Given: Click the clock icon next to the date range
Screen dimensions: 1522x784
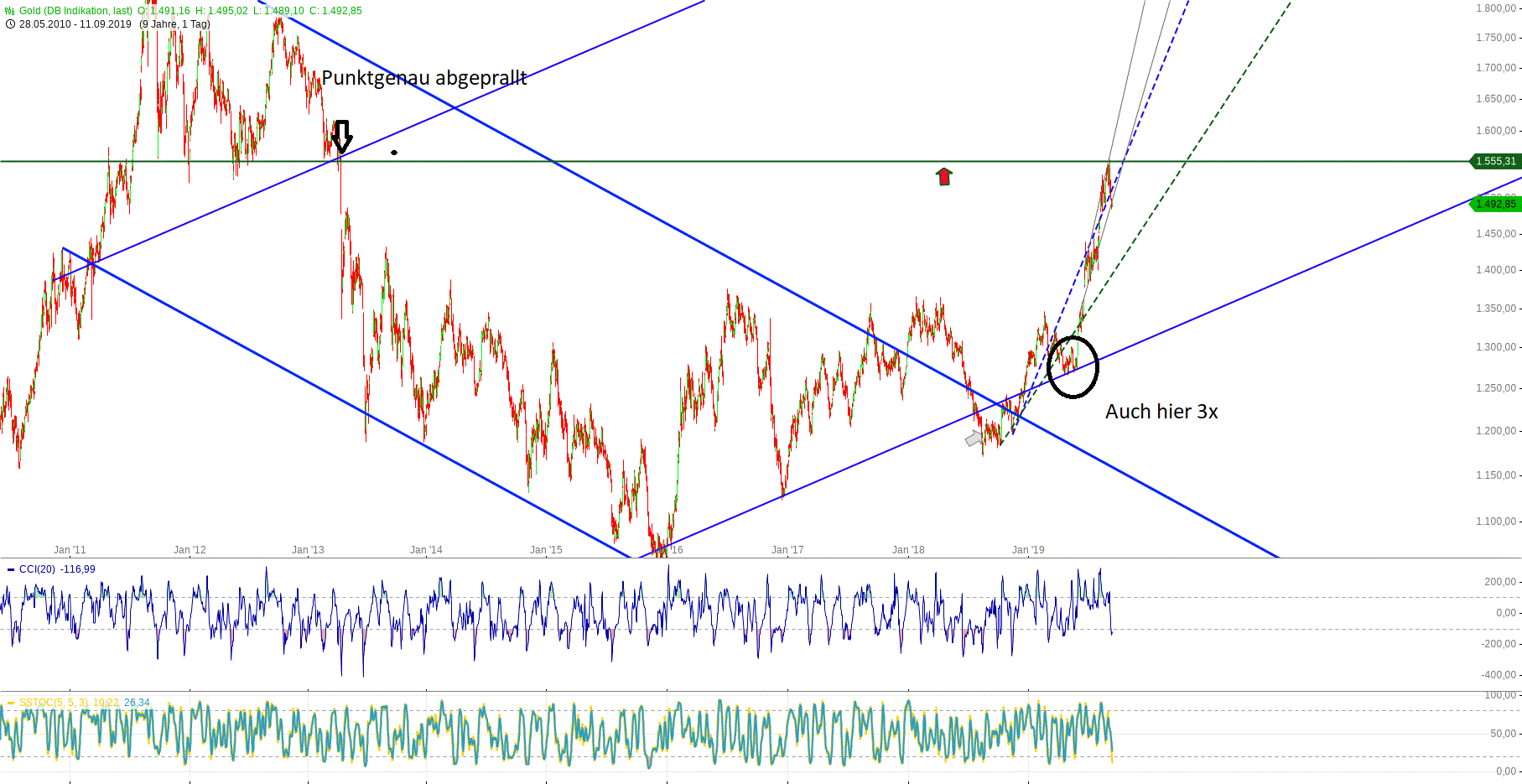Looking at the screenshot, I should click(x=9, y=25).
